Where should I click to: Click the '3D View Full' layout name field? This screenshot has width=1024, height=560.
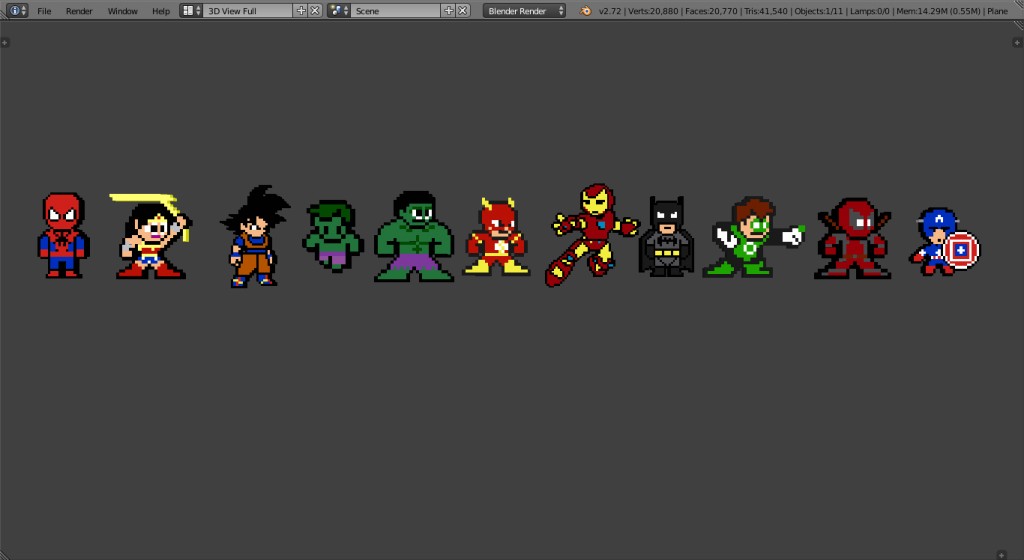coord(248,10)
